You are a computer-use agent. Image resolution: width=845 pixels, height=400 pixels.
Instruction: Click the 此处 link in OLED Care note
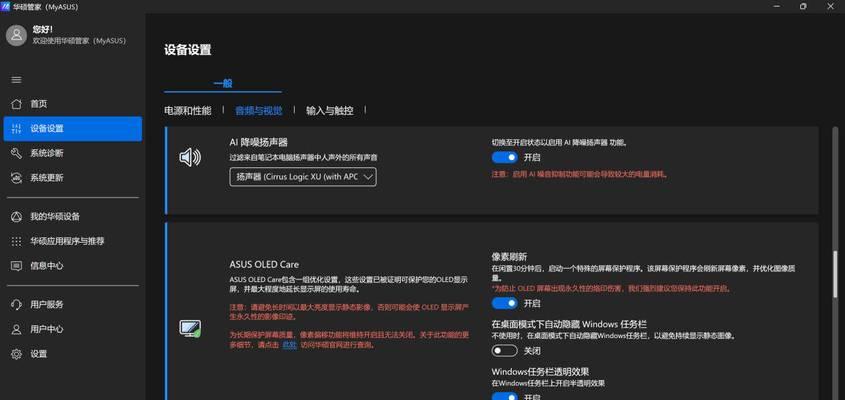(290, 345)
